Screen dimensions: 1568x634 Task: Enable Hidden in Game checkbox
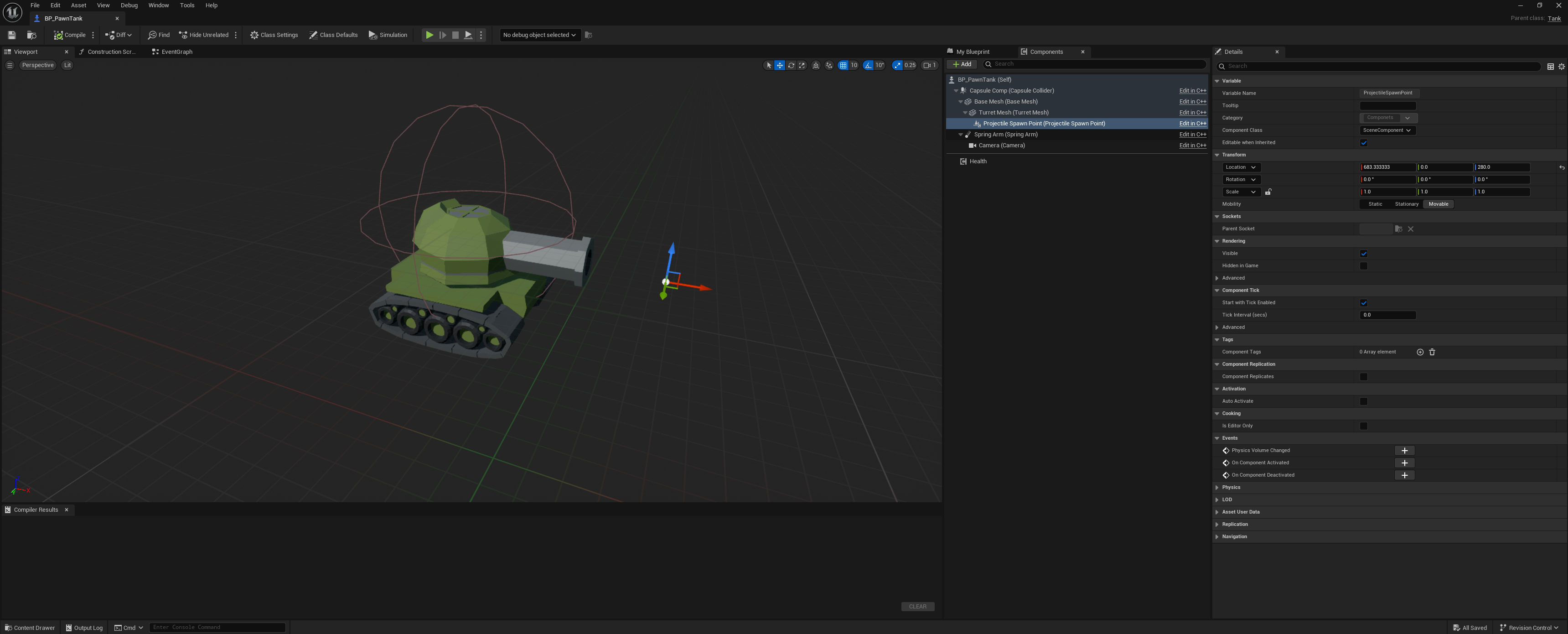click(x=1363, y=265)
